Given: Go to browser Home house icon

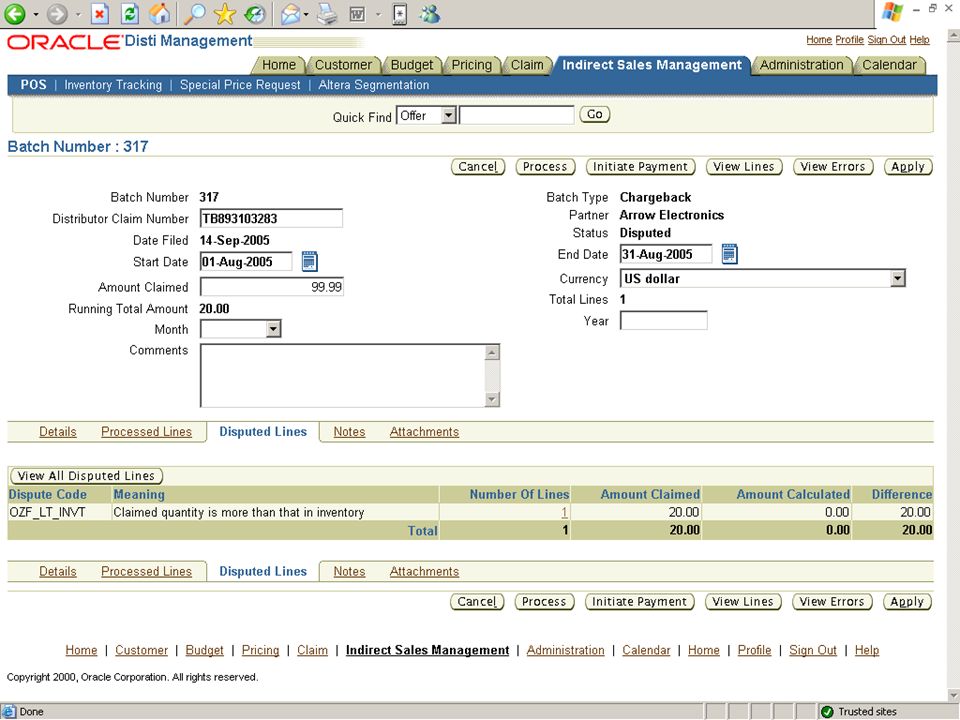Looking at the screenshot, I should 160,13.
